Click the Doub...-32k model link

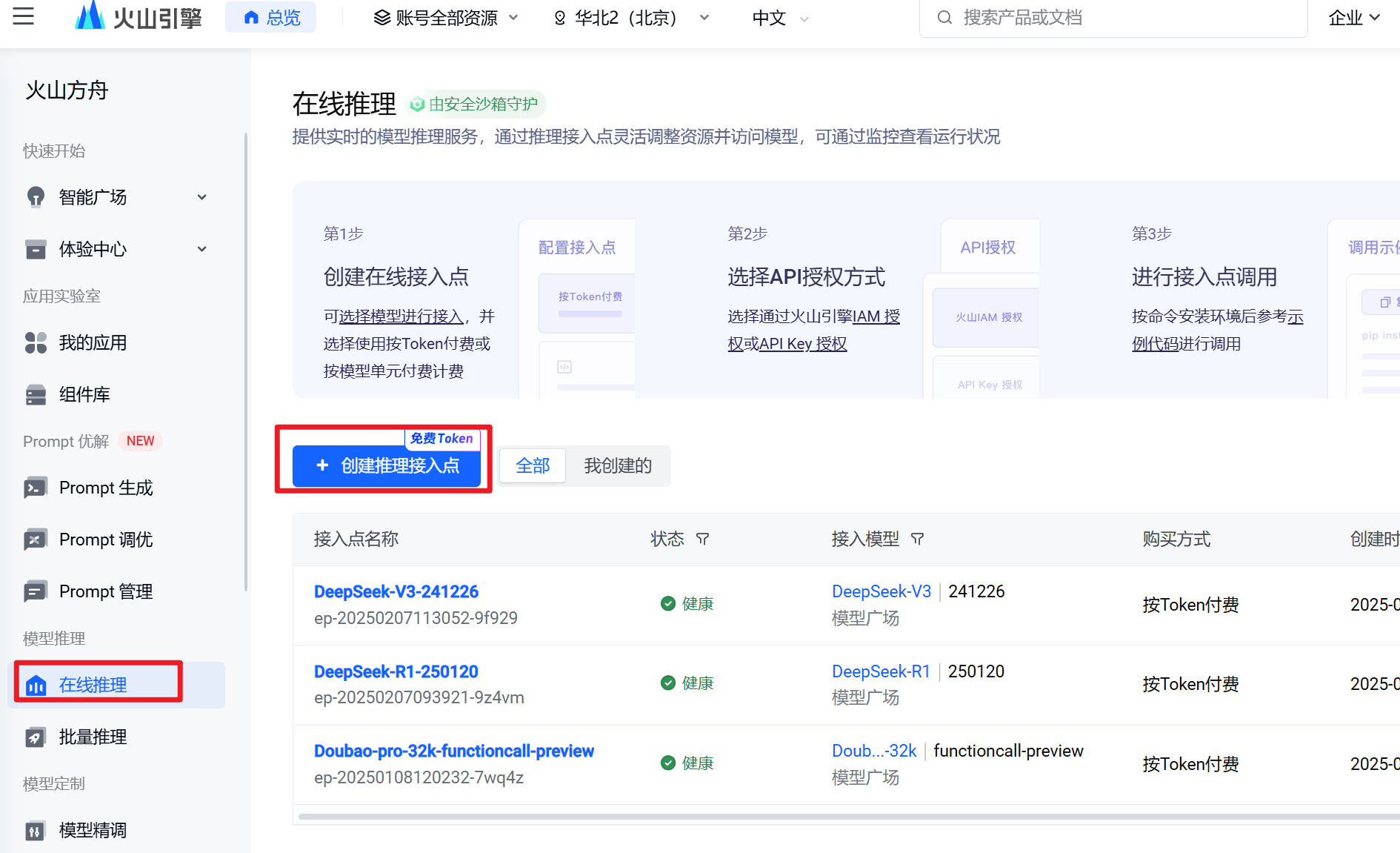(874, 751)
